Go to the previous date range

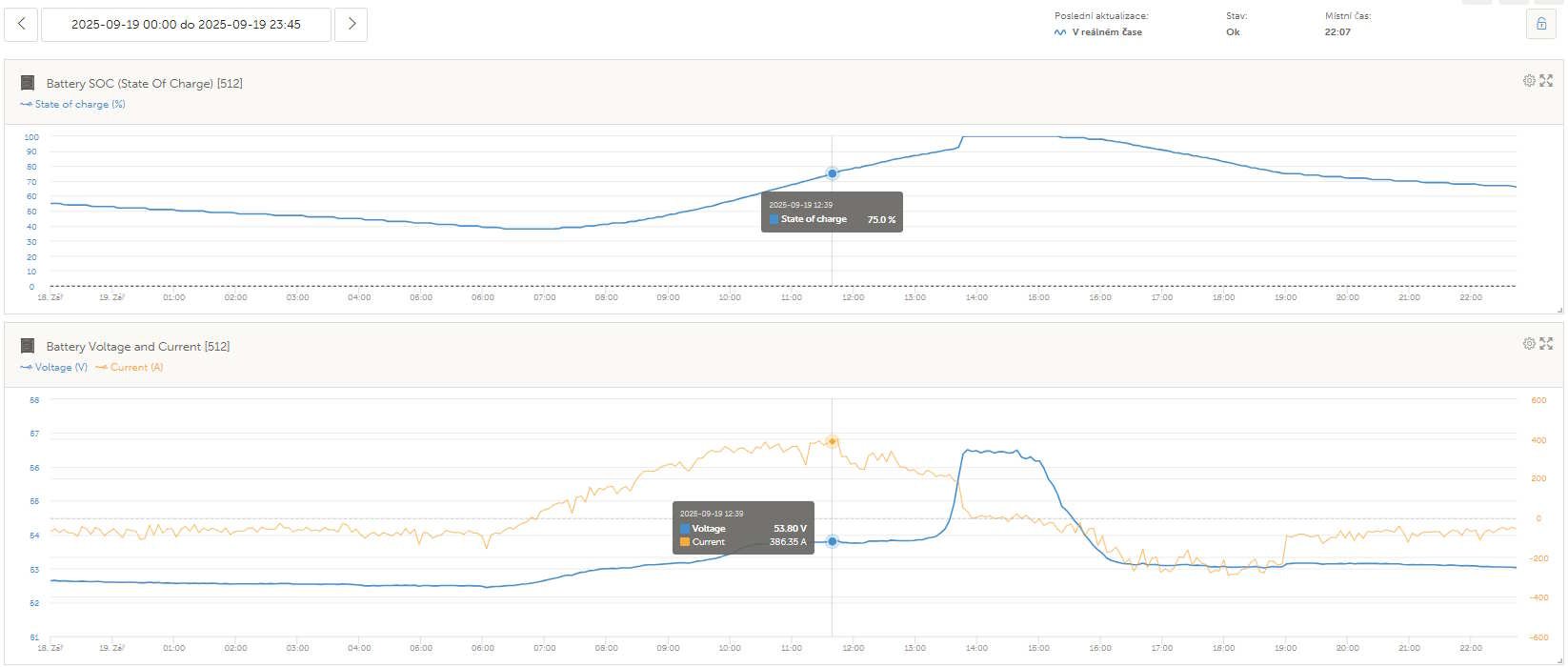coord(21,25)
